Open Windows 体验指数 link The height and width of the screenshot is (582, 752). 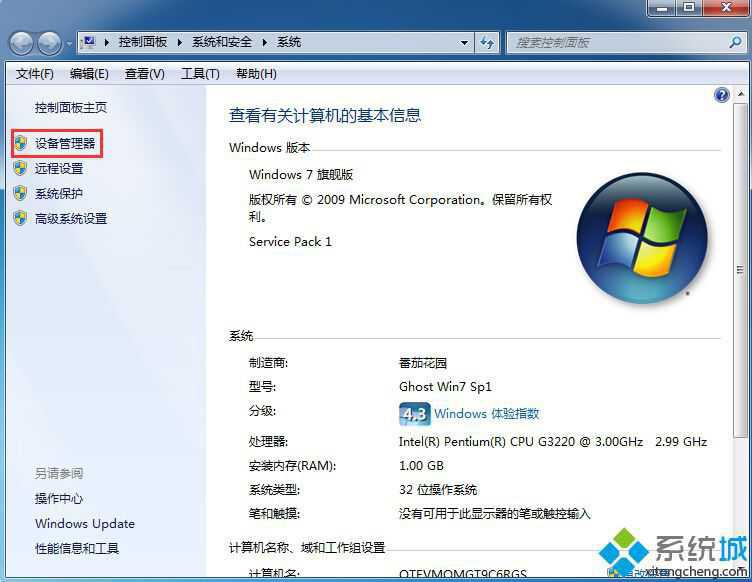pyautogui.click(x=486, y=413)
